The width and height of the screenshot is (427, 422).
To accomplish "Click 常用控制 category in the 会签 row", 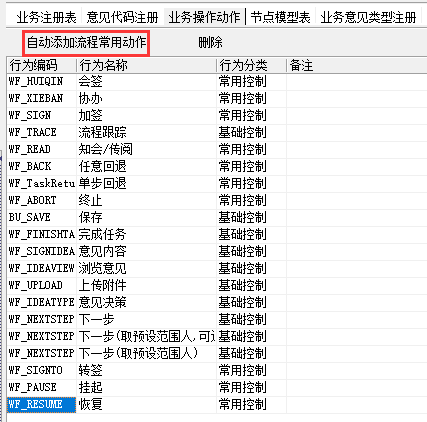I will (243, 82).
